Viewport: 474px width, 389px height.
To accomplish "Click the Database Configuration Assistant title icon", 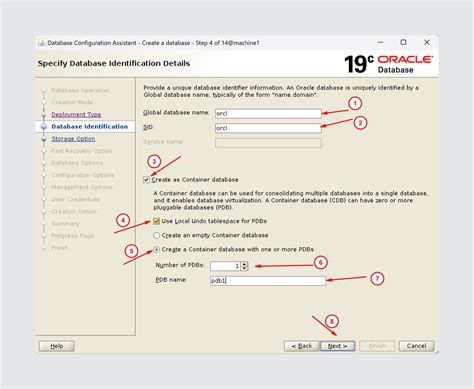I will point(42,43).
